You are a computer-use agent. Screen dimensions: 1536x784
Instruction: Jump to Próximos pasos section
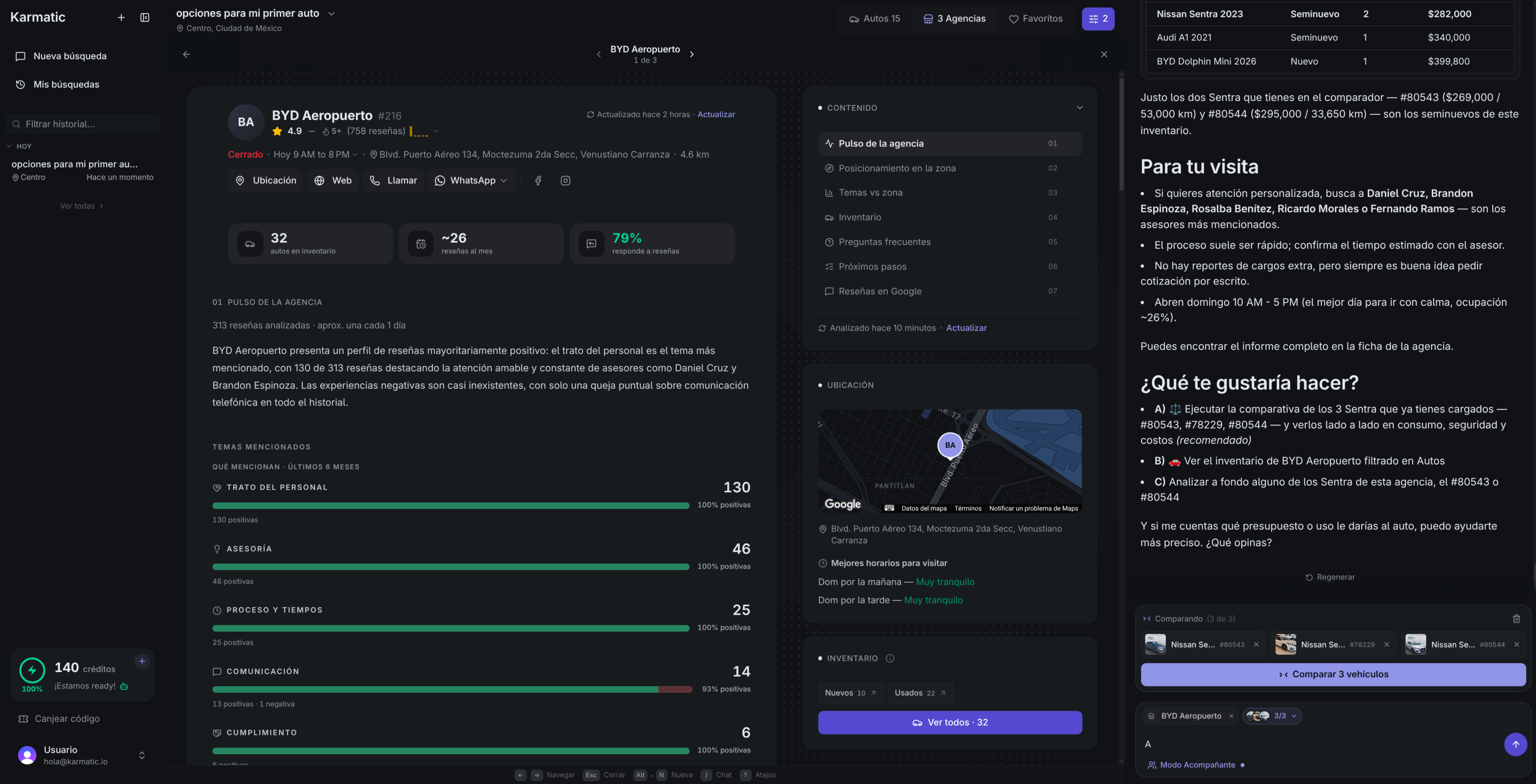coord(950,267)
